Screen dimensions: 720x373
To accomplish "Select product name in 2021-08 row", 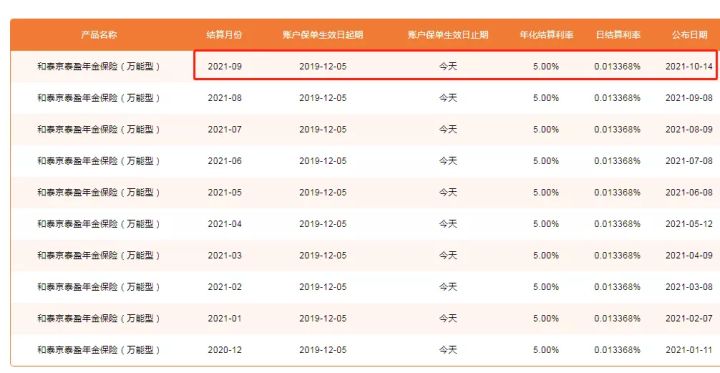I will (99, 98).
